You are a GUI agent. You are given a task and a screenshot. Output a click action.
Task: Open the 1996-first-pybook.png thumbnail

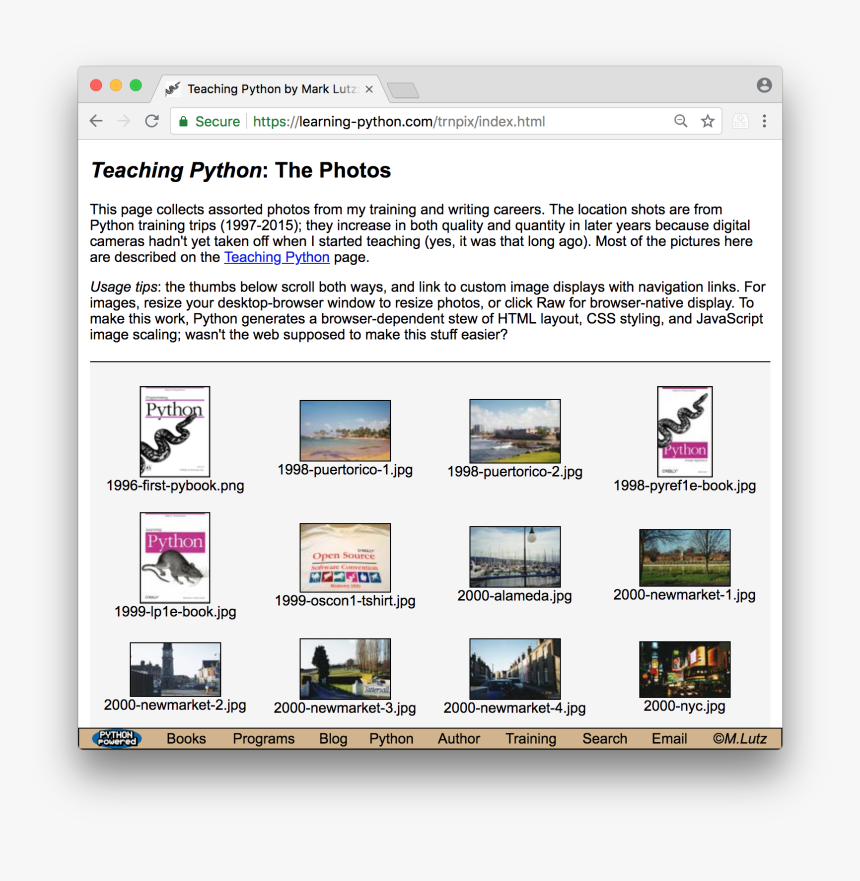pyautogui.click(x=175, y=432)
